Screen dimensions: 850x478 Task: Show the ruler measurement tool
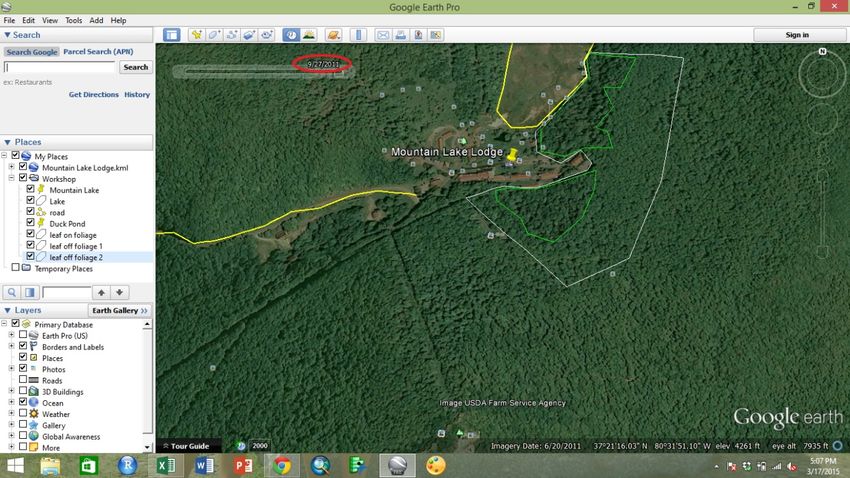pyautogui.click(x=358, y=35)
